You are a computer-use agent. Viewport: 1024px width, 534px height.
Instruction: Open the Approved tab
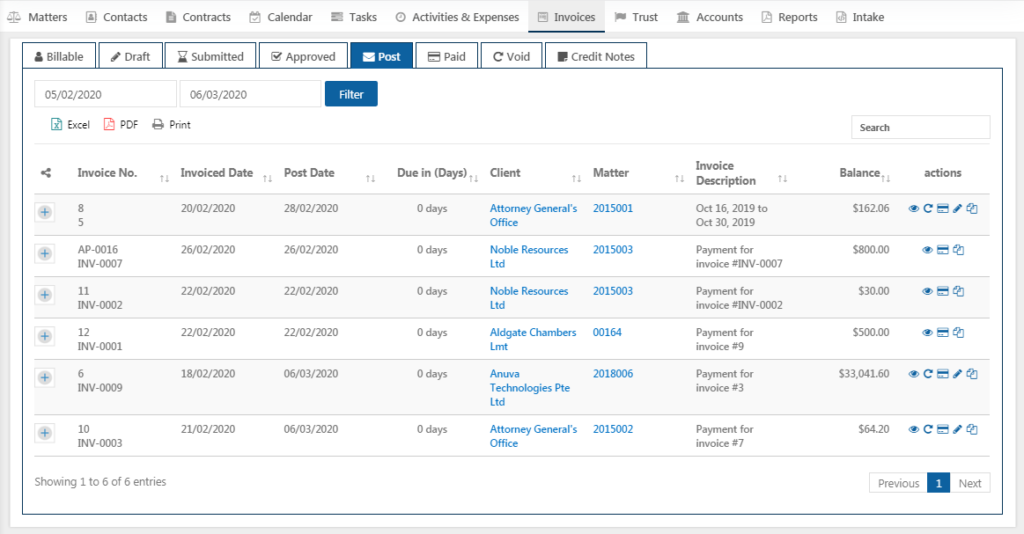point(303,56)
